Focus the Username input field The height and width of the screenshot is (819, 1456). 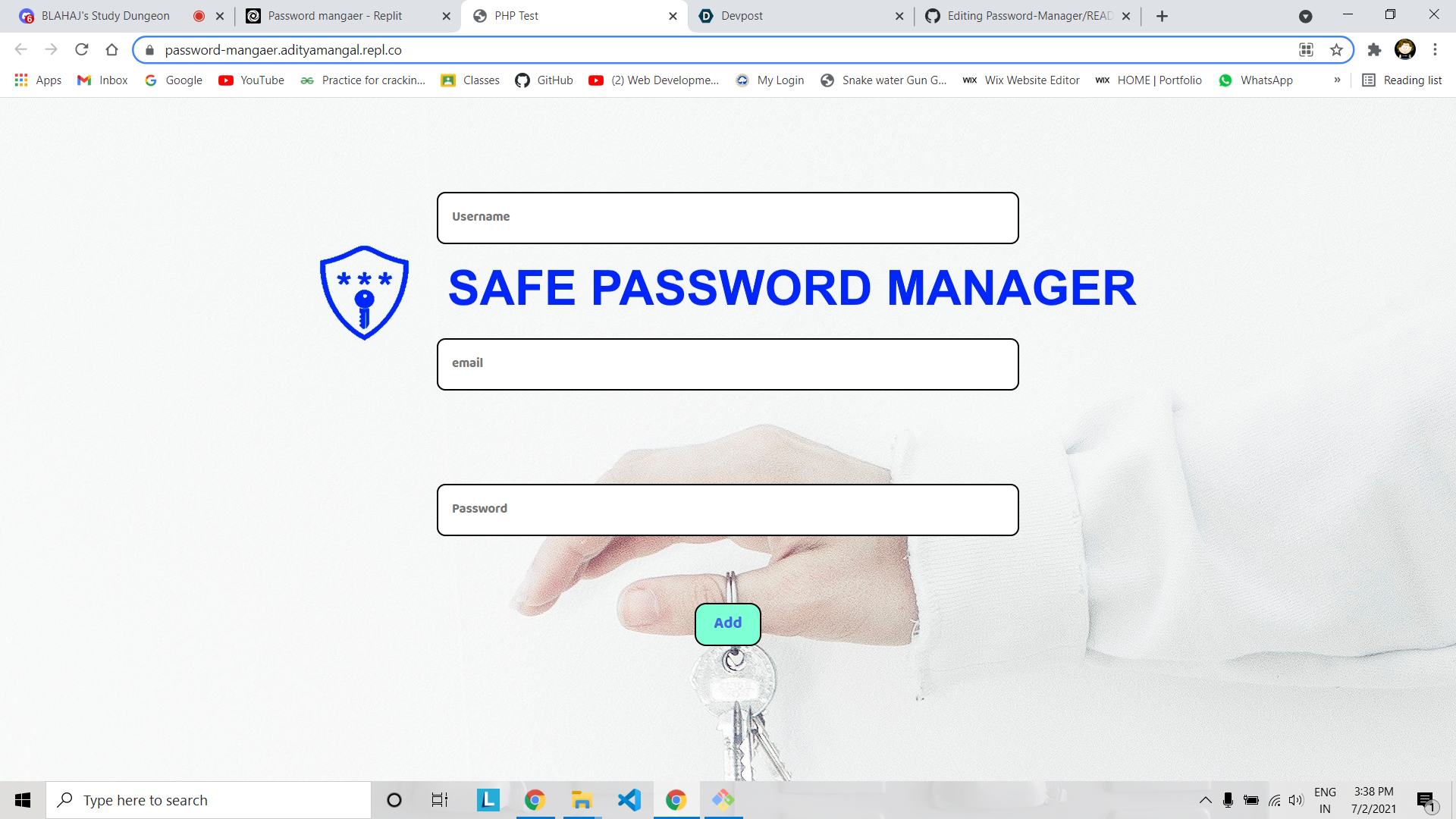pyautogui.click(x=727, y=218)
